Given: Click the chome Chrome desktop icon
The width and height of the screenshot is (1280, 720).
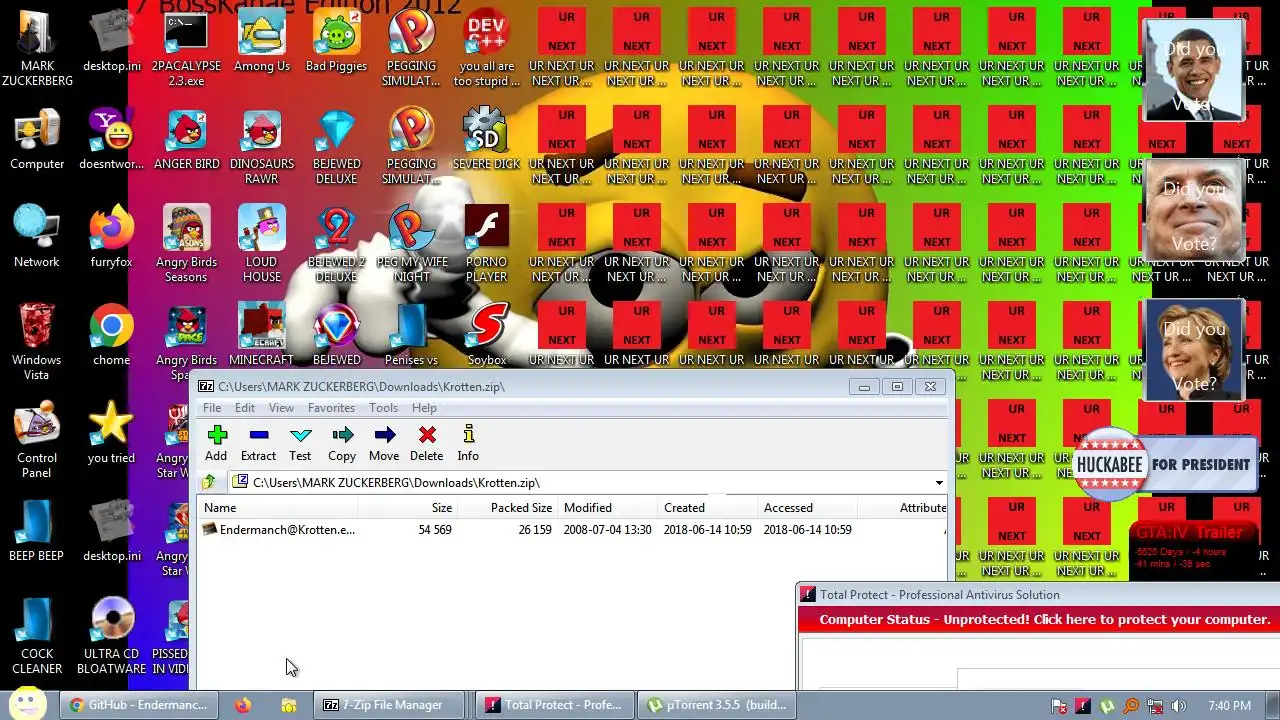Looking at the screenshot, I should [112, 335].
